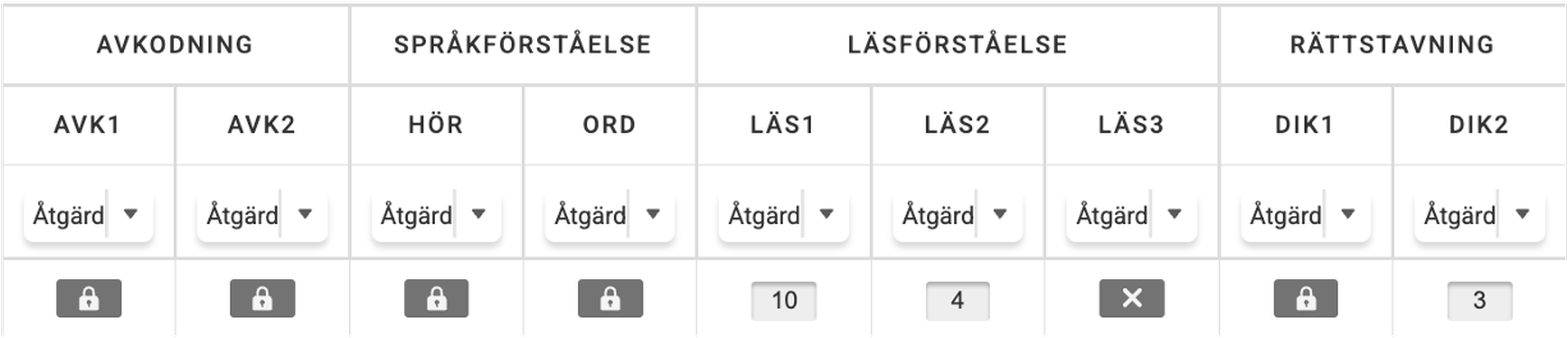
Task: Click the lock icon under DIK1
Action: [x=1306, y=298]
